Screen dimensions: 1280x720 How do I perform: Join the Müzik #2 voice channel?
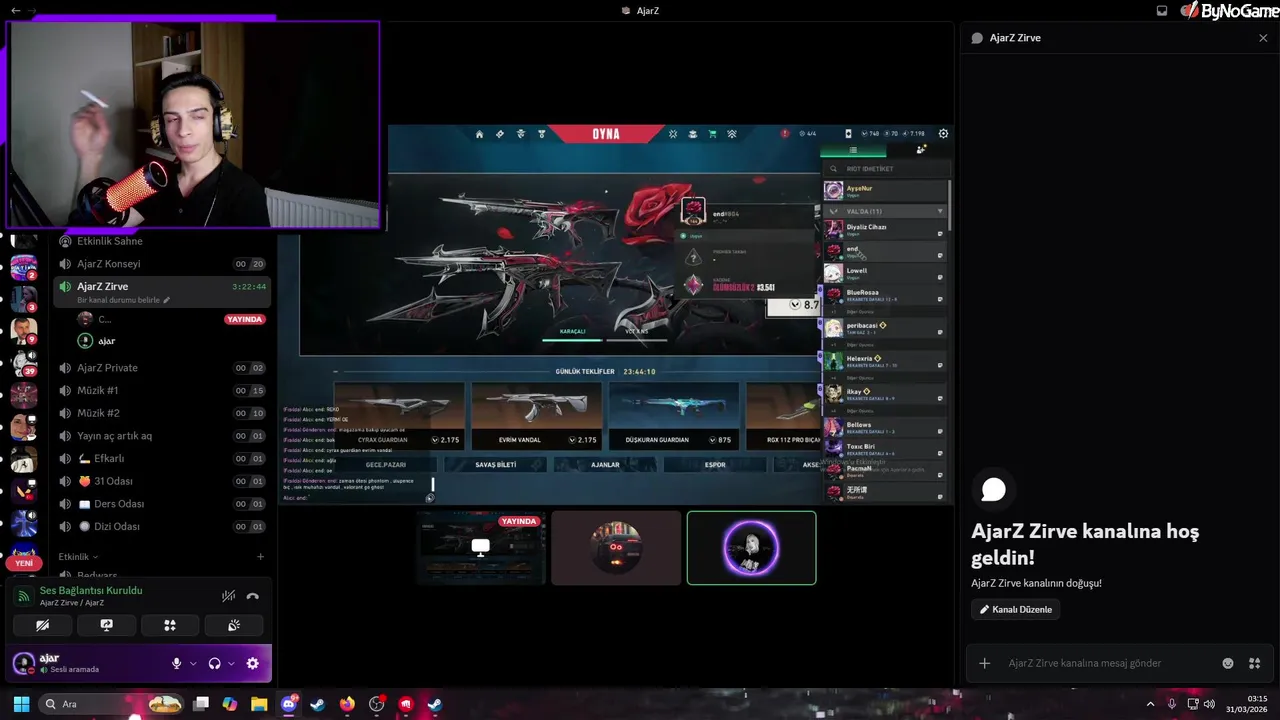[x=162, y=413]
